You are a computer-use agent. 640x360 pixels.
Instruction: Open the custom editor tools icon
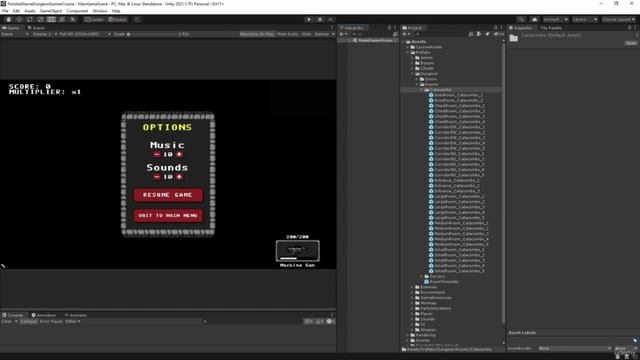coord(72,19)
